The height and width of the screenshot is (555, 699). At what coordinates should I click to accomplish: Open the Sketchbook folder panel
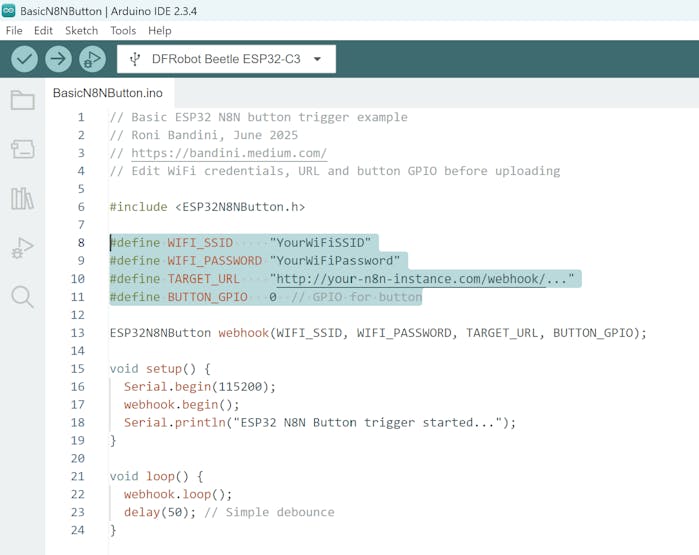tap(22, 100)
